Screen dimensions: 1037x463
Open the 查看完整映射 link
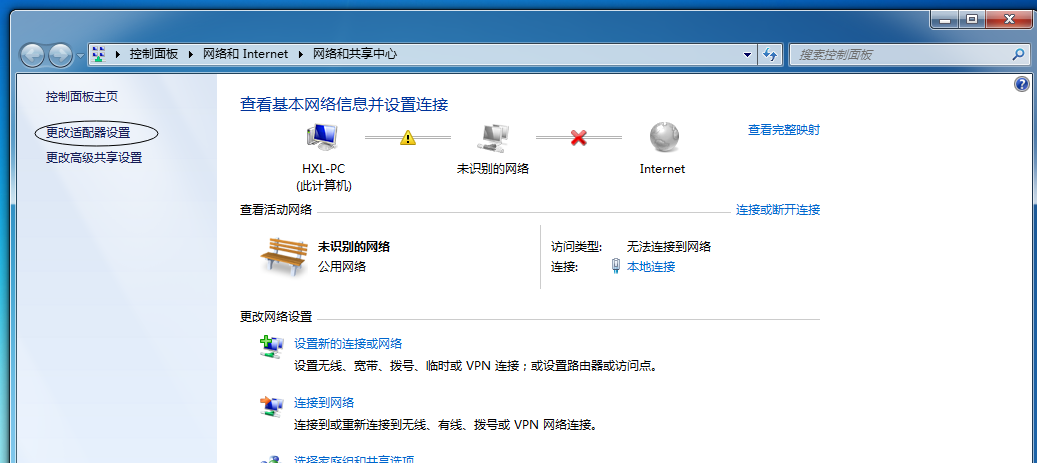coord(784,130)
